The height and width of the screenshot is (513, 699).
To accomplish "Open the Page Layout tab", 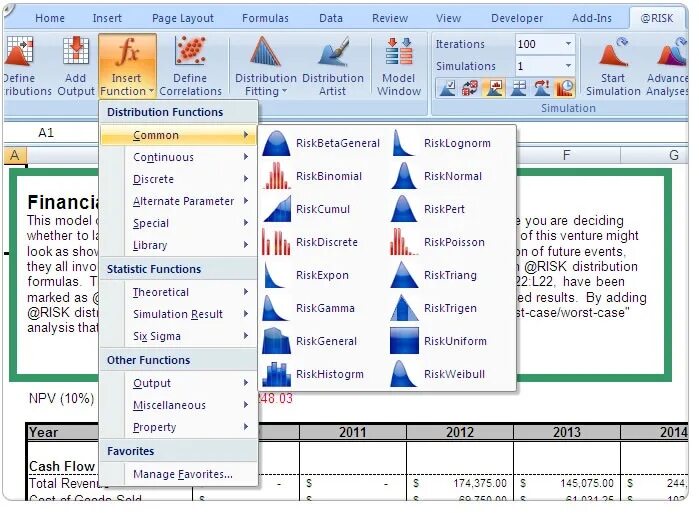I will 183,18.
